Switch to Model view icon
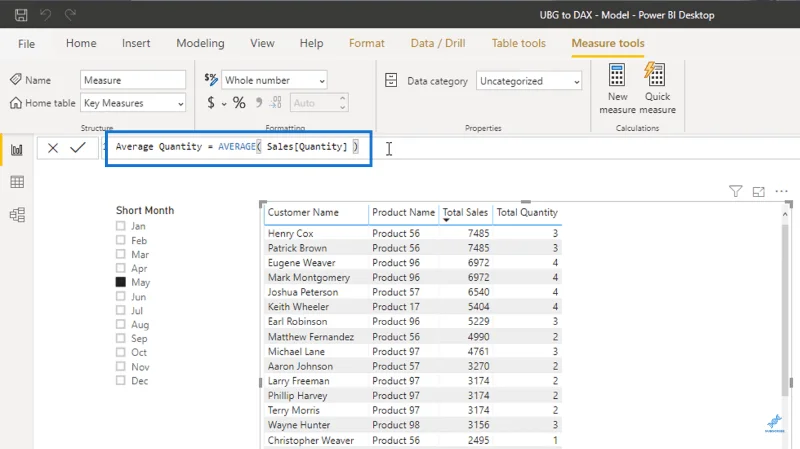Image resolution: width=800 pixels, height=449 pixels. click(17, 215)
